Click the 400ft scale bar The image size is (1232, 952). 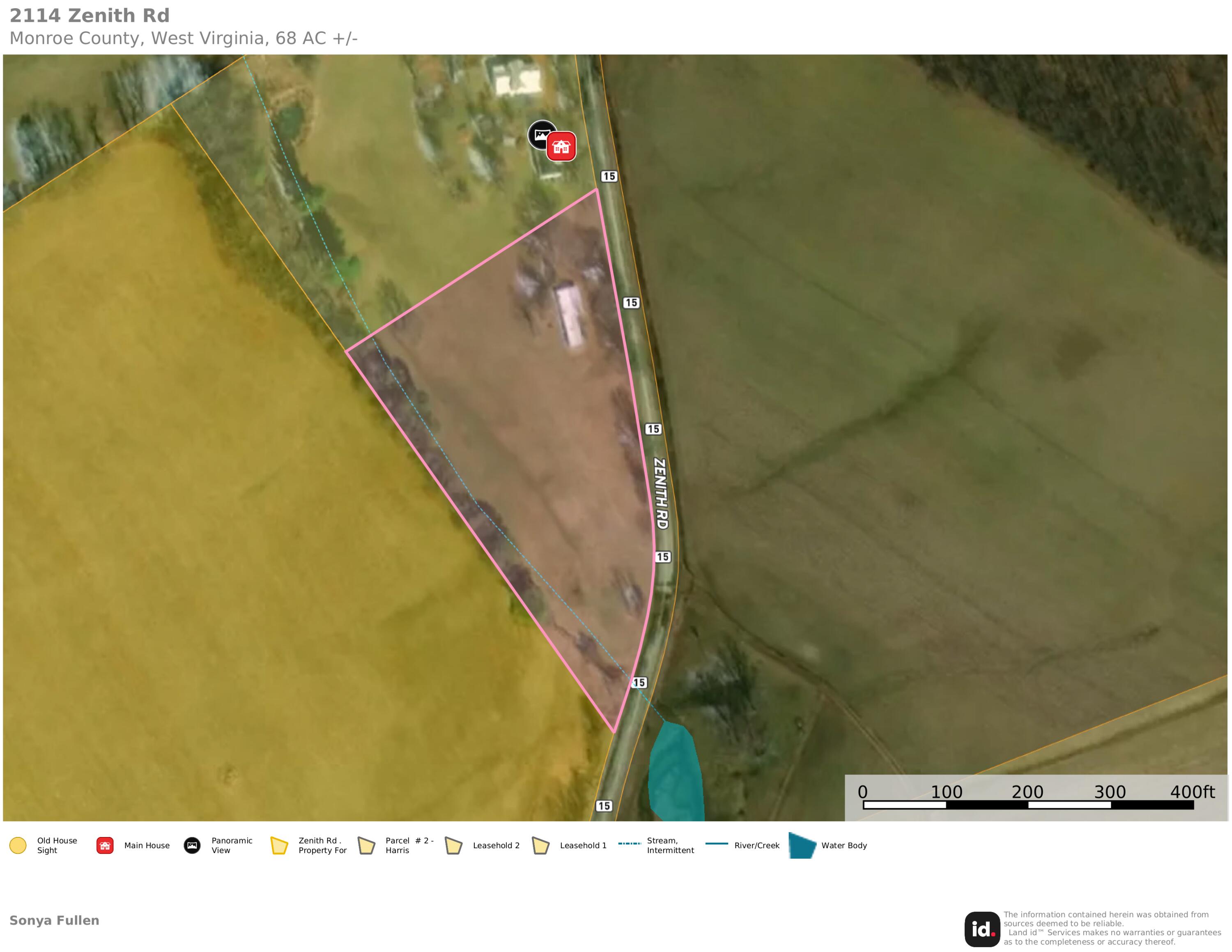click(1028, 805)
